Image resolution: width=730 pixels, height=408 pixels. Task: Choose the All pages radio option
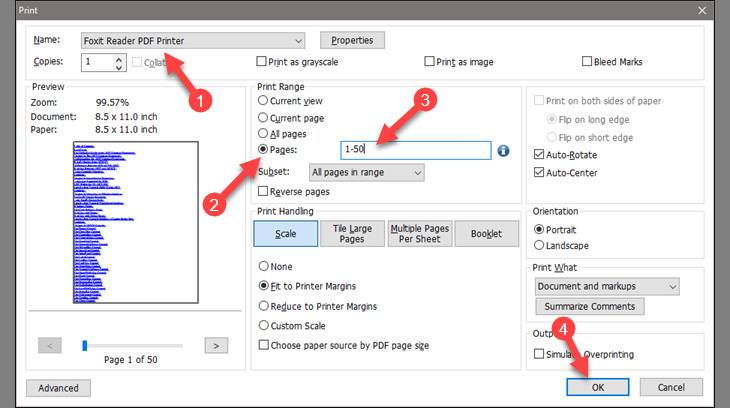(x=264, y=133)
